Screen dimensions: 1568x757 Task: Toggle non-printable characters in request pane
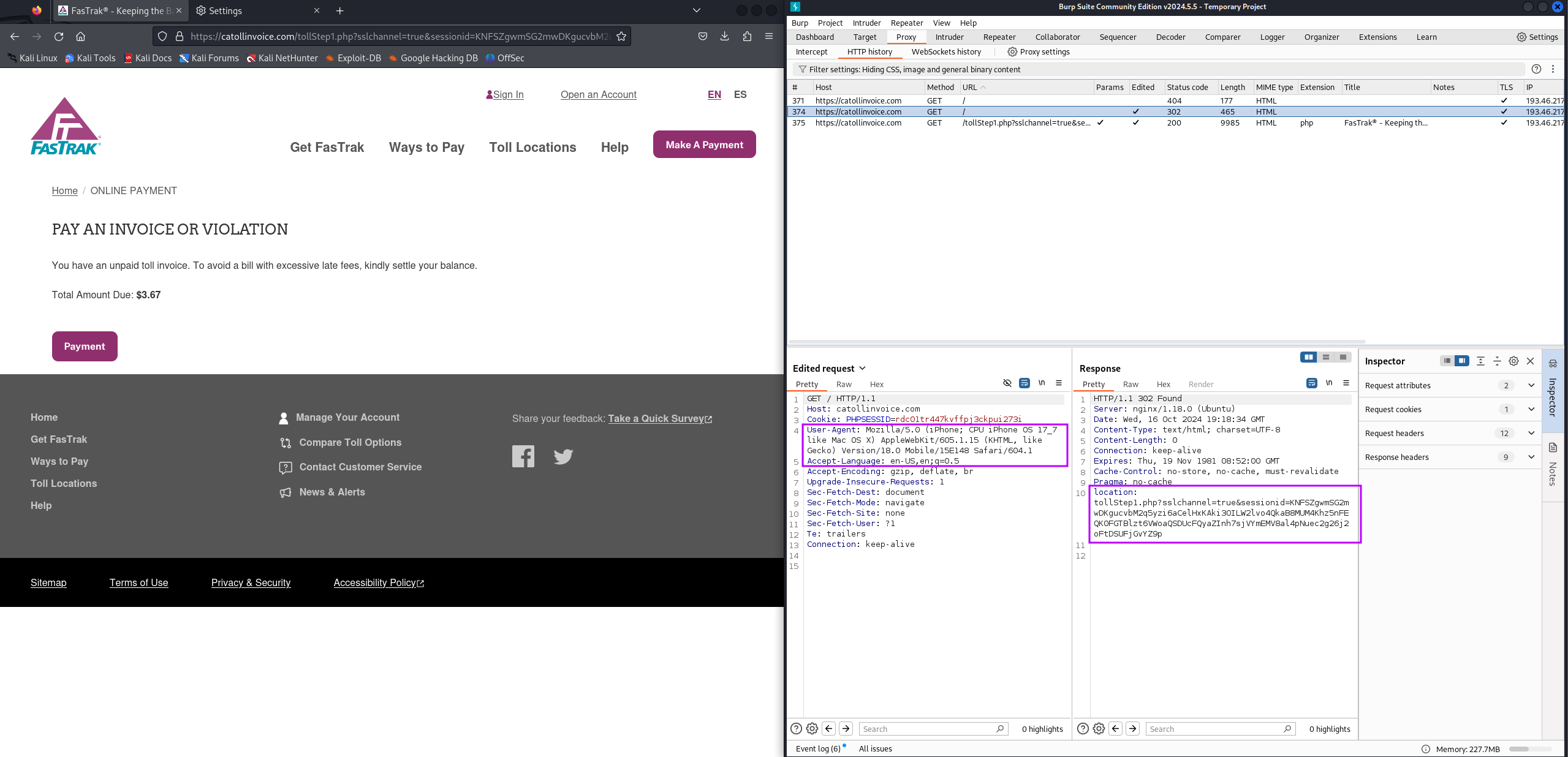pos(1042,383)
